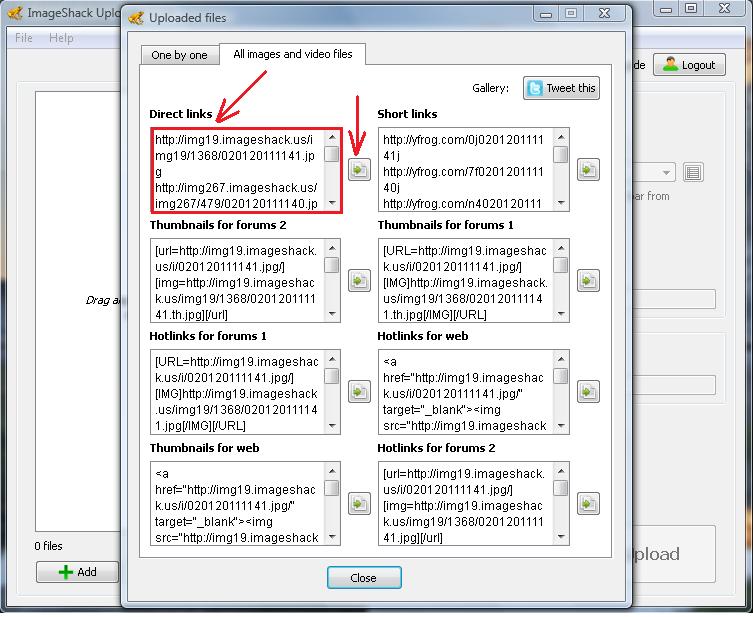
Task: Copy Short links to clipboard
Action: (x=588, y=169)
